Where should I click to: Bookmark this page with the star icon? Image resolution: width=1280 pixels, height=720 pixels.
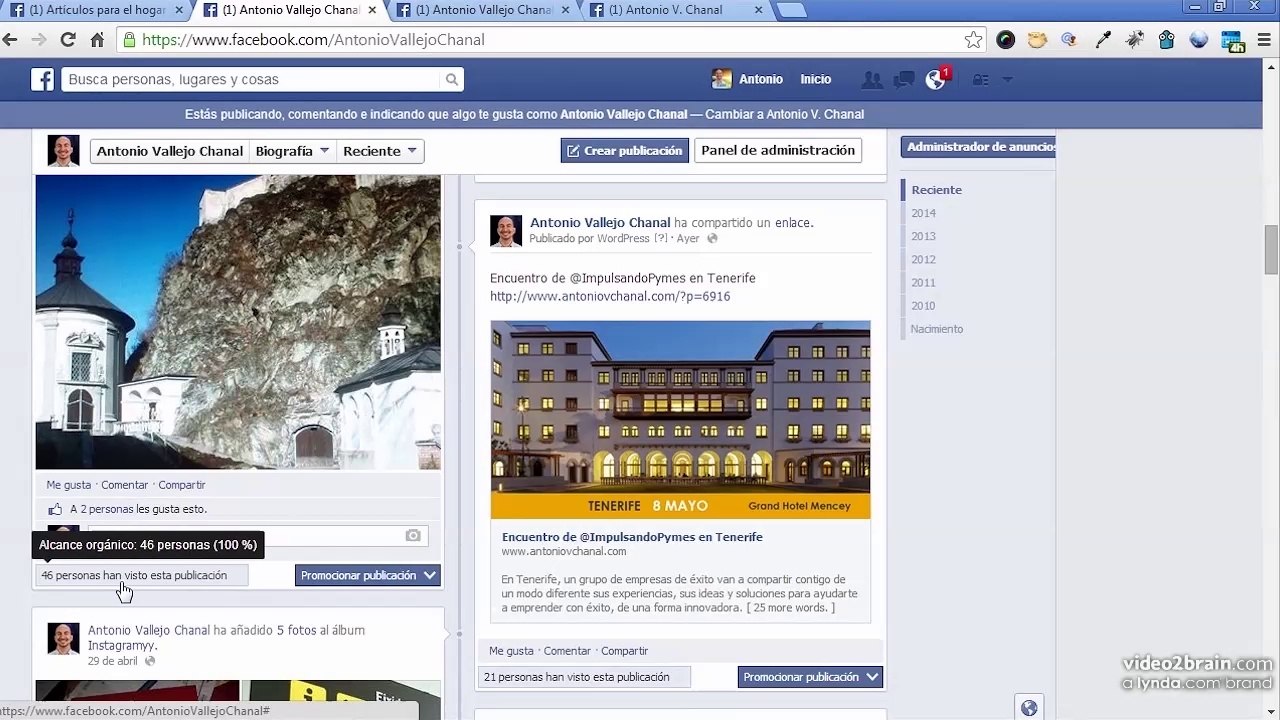[x=973, y=40]
